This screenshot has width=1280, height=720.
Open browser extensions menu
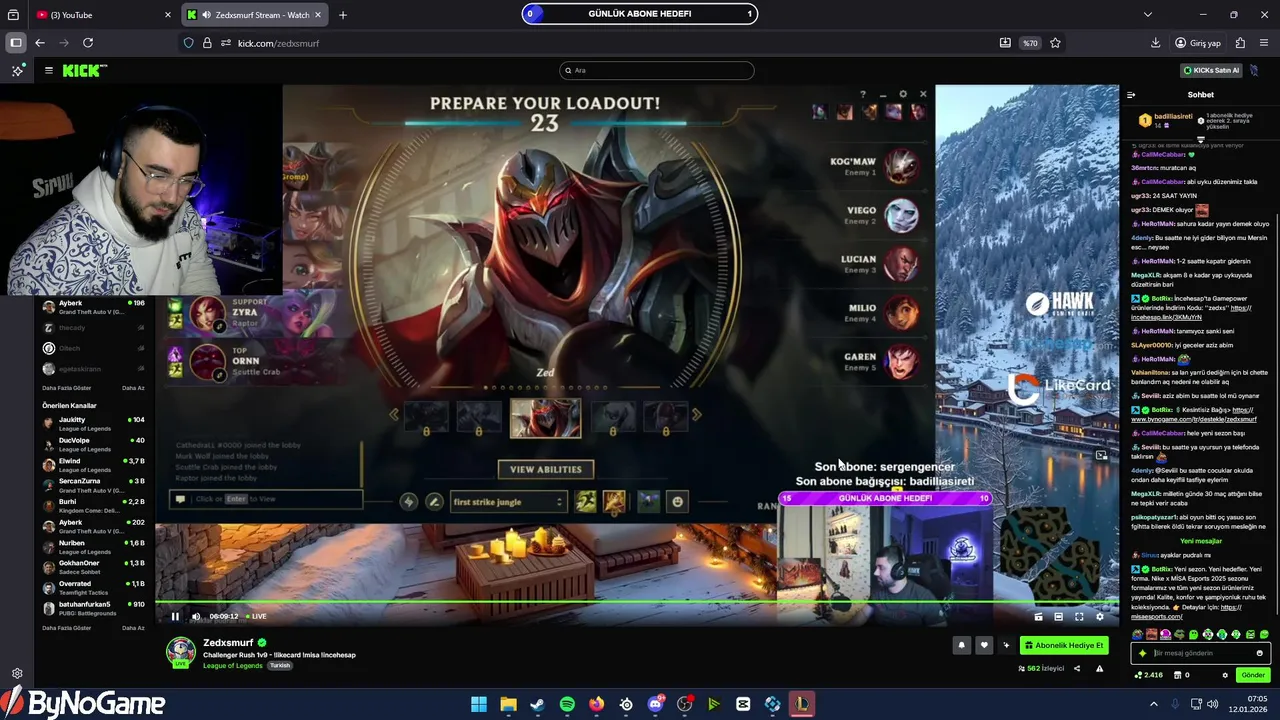coord(1240,43)
